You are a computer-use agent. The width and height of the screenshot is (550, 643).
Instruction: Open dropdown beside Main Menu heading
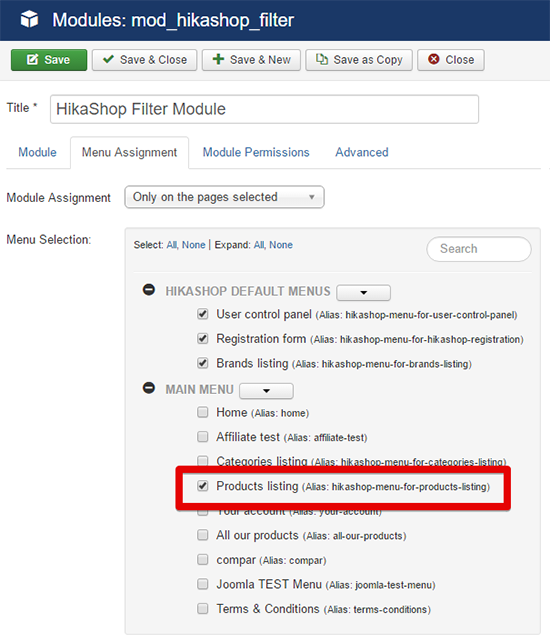(x=266, y=391)
